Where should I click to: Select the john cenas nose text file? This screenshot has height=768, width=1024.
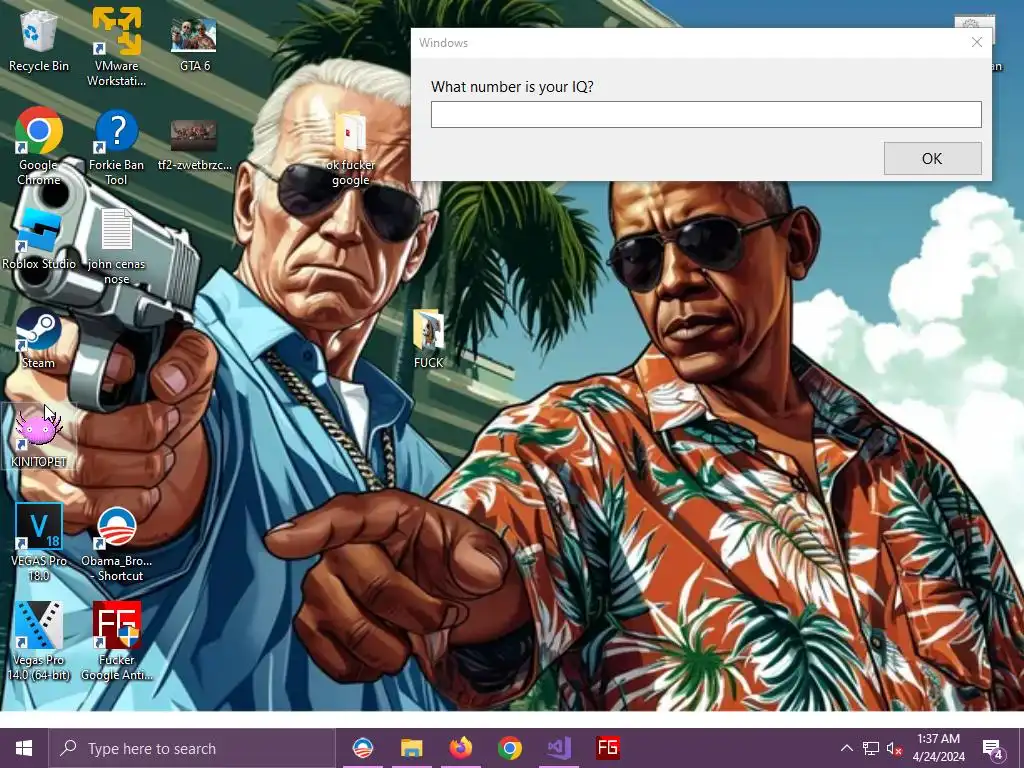coord(116,246)
